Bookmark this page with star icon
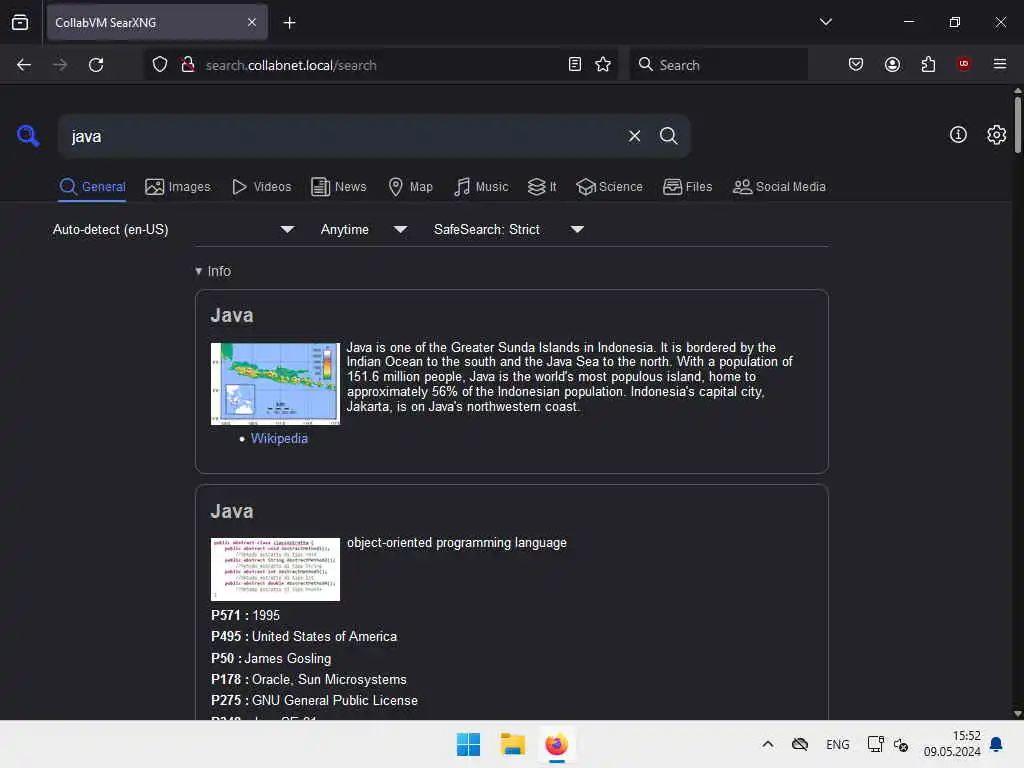Screen dimensions: 1024x768 click(x=603, y=65)
